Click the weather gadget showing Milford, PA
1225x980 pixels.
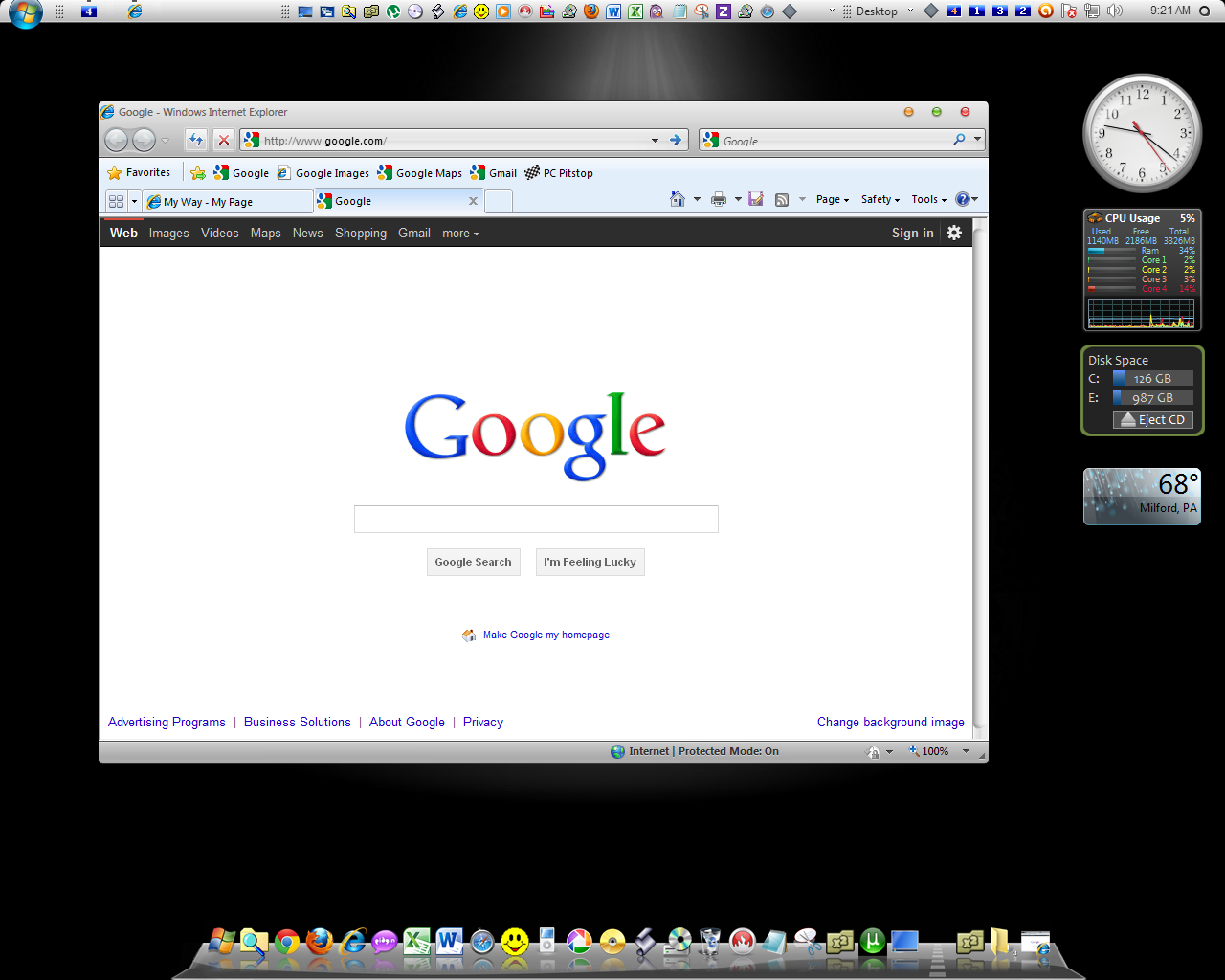point(1142,496)
